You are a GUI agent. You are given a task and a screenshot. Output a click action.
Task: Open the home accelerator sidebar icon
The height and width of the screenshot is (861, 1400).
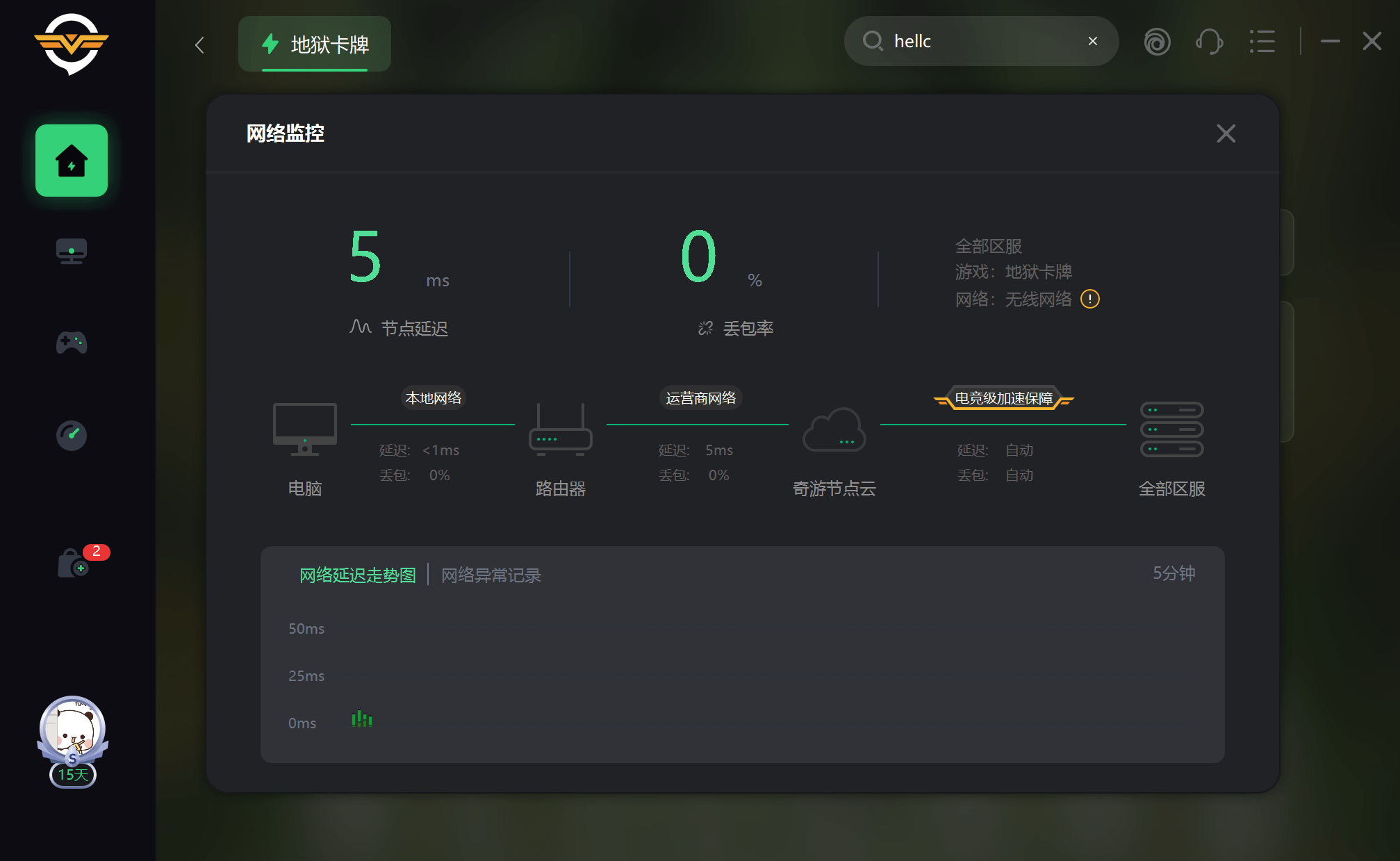tap(72, 161)
